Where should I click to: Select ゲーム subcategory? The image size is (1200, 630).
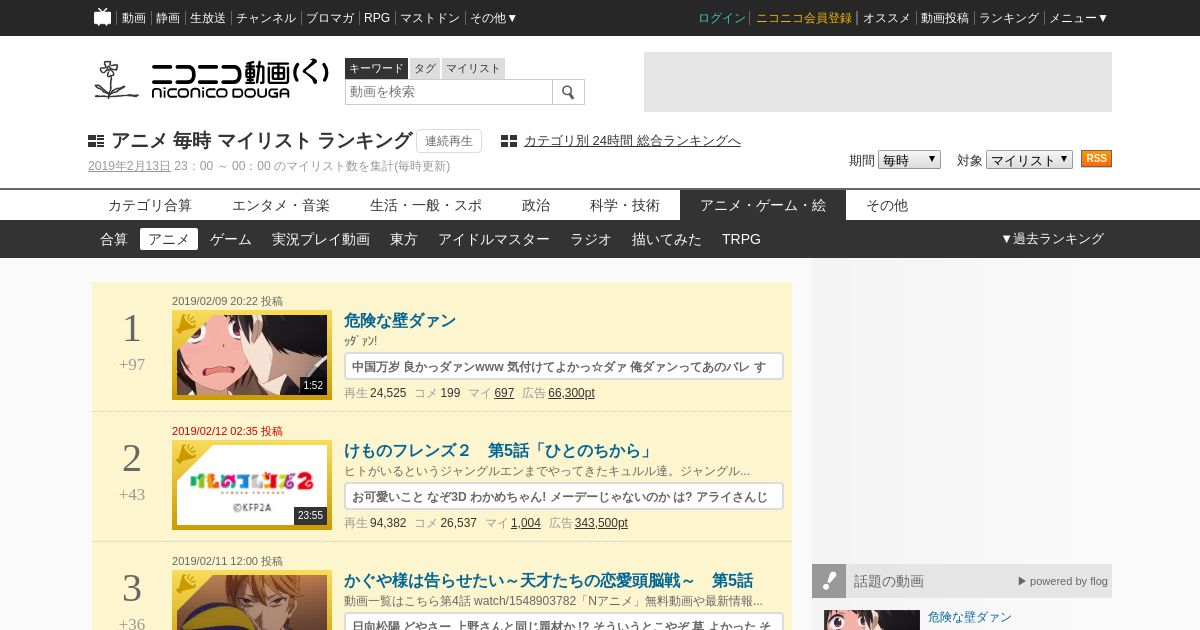coord(231,239)
